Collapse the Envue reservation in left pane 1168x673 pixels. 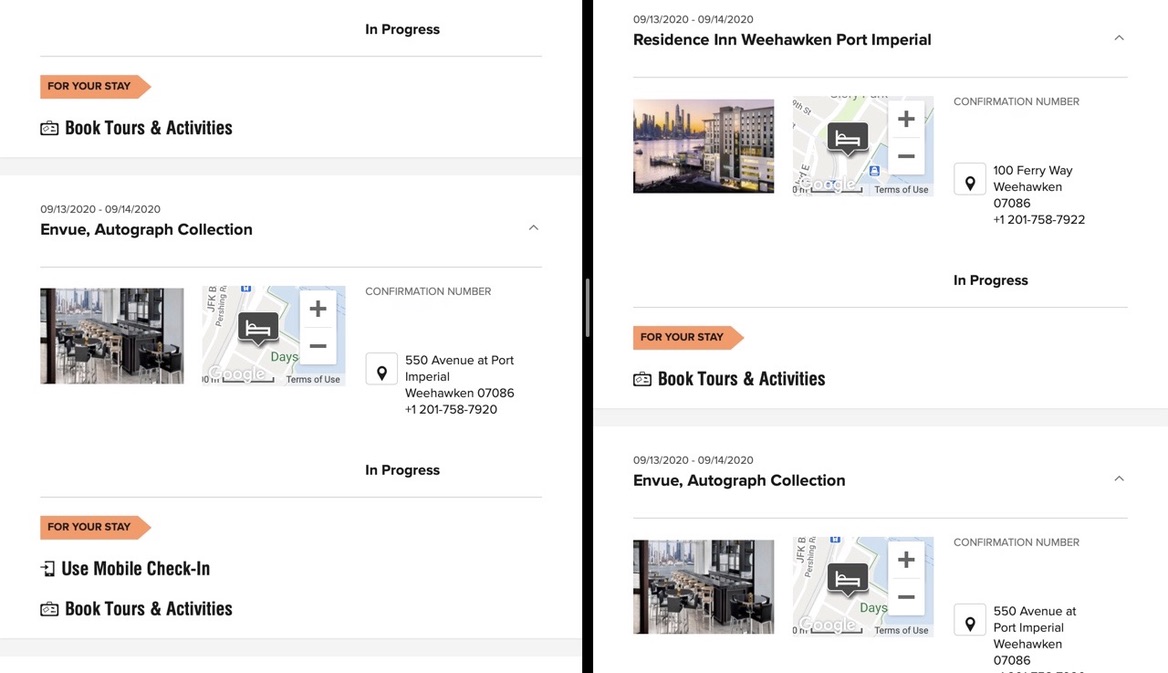(533, 227)
